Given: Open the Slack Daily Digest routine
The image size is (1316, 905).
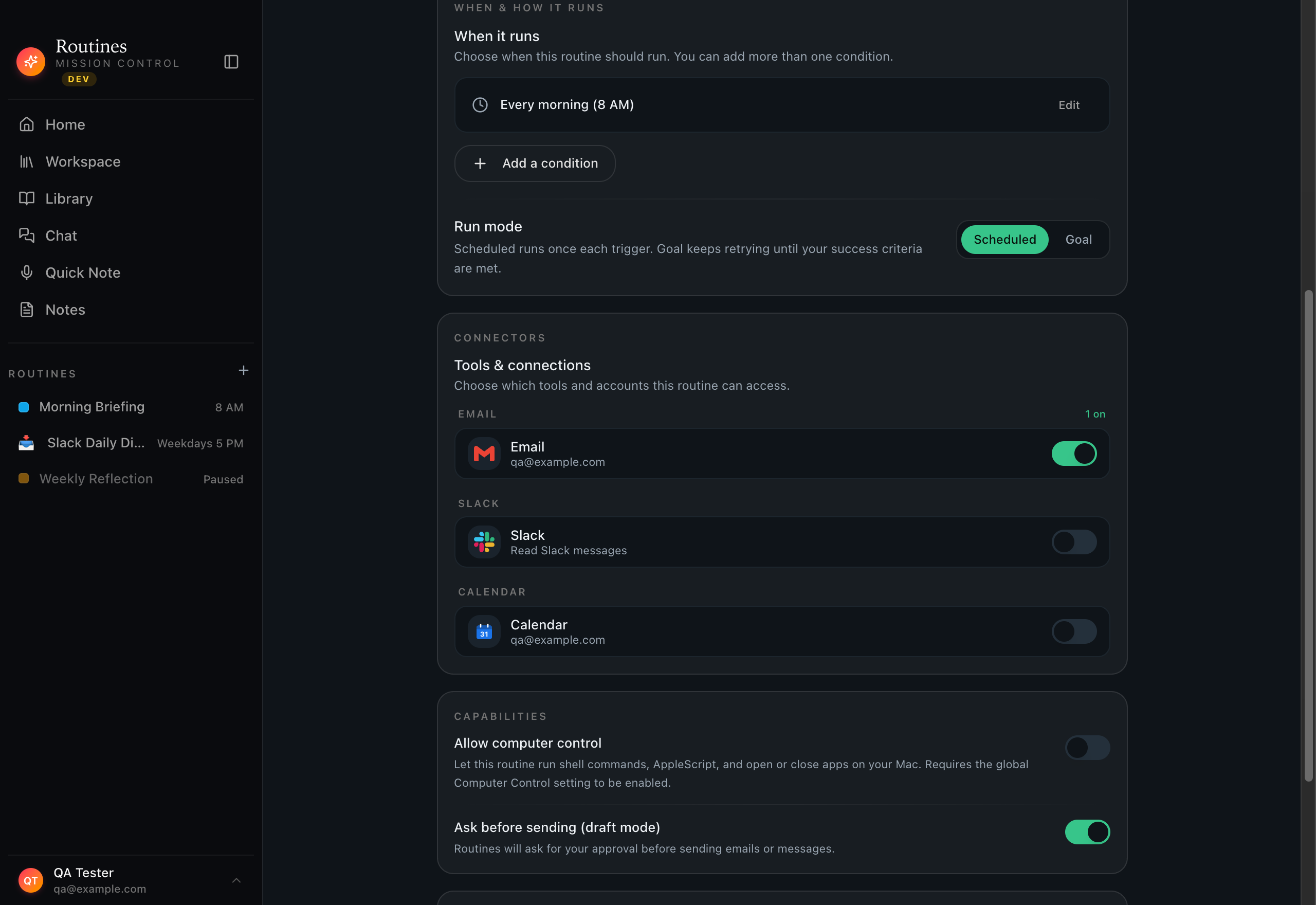Looking at the screenshot, I should [x=131, y=443].
